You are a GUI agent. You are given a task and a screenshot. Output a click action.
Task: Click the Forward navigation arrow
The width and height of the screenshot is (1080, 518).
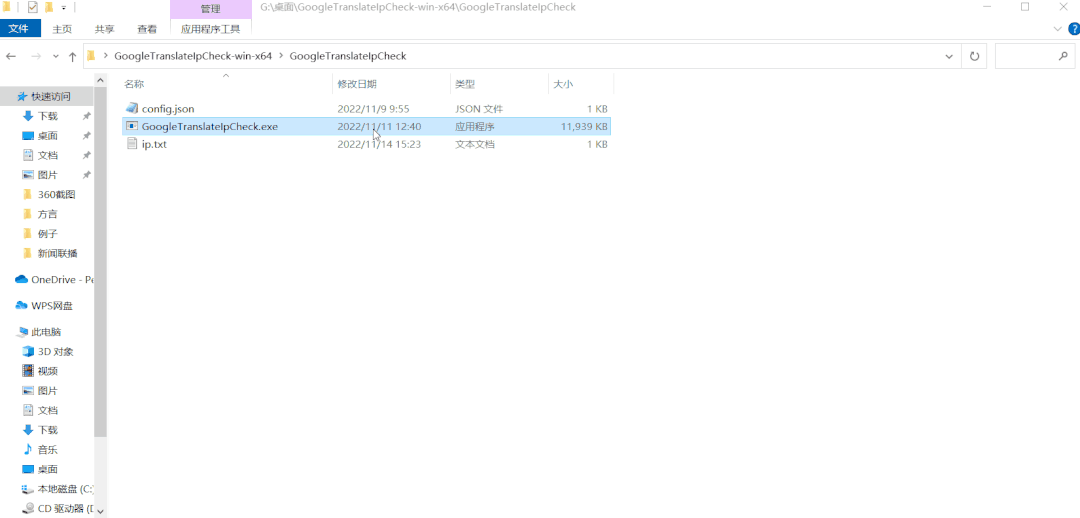point(37,56)
